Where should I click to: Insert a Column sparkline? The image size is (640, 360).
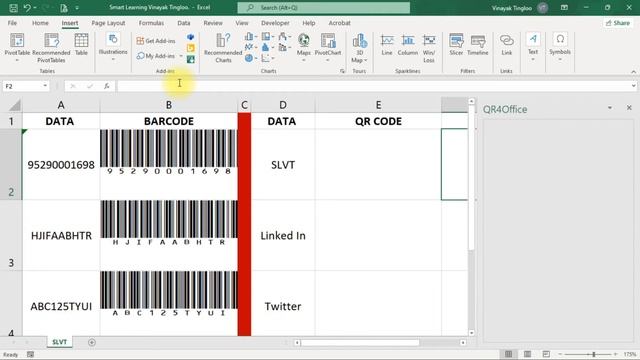(407, 45)
